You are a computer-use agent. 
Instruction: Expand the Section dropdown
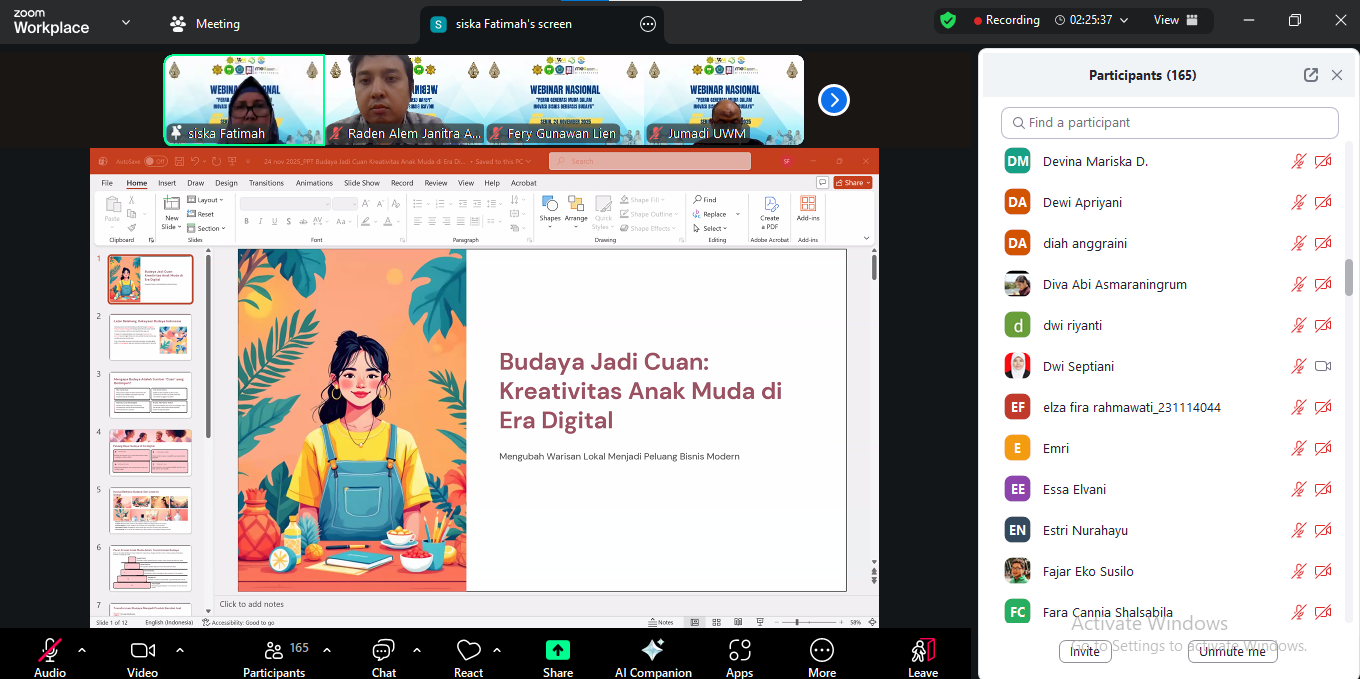(207, 228)
